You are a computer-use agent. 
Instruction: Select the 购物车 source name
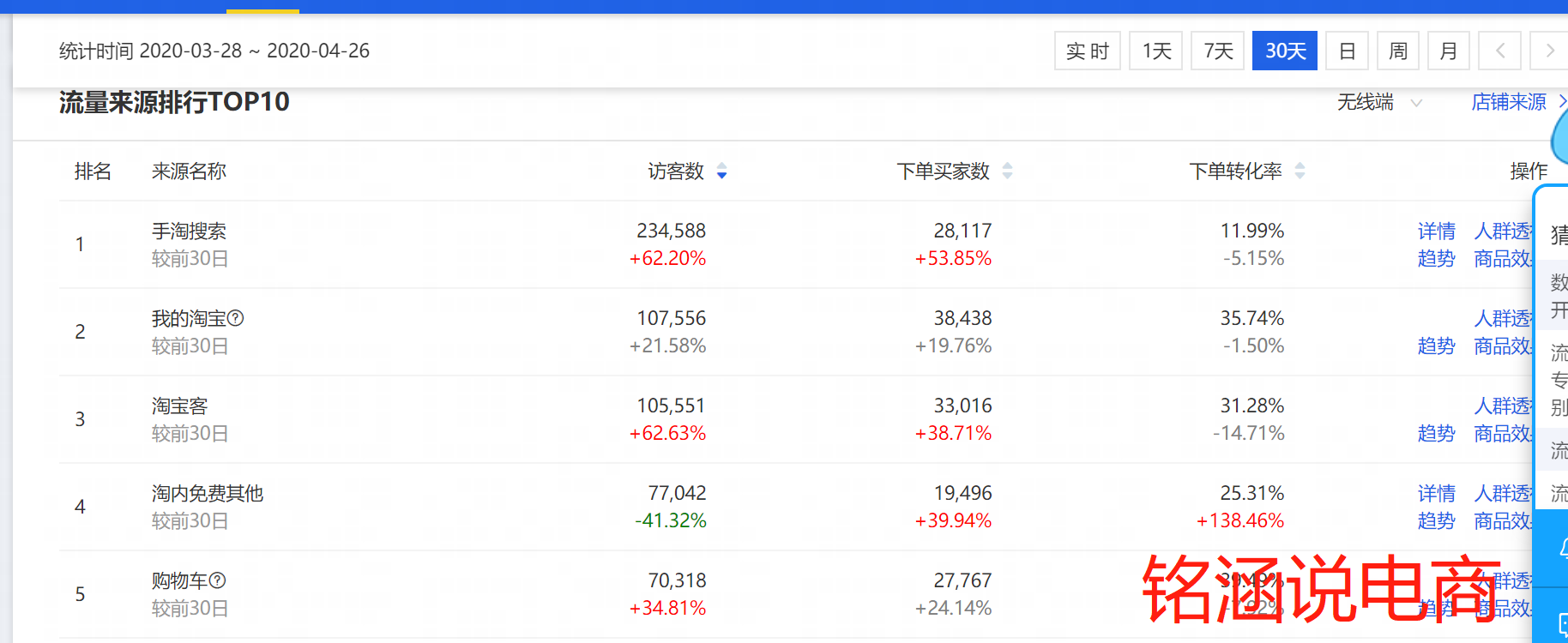[179, 580]
